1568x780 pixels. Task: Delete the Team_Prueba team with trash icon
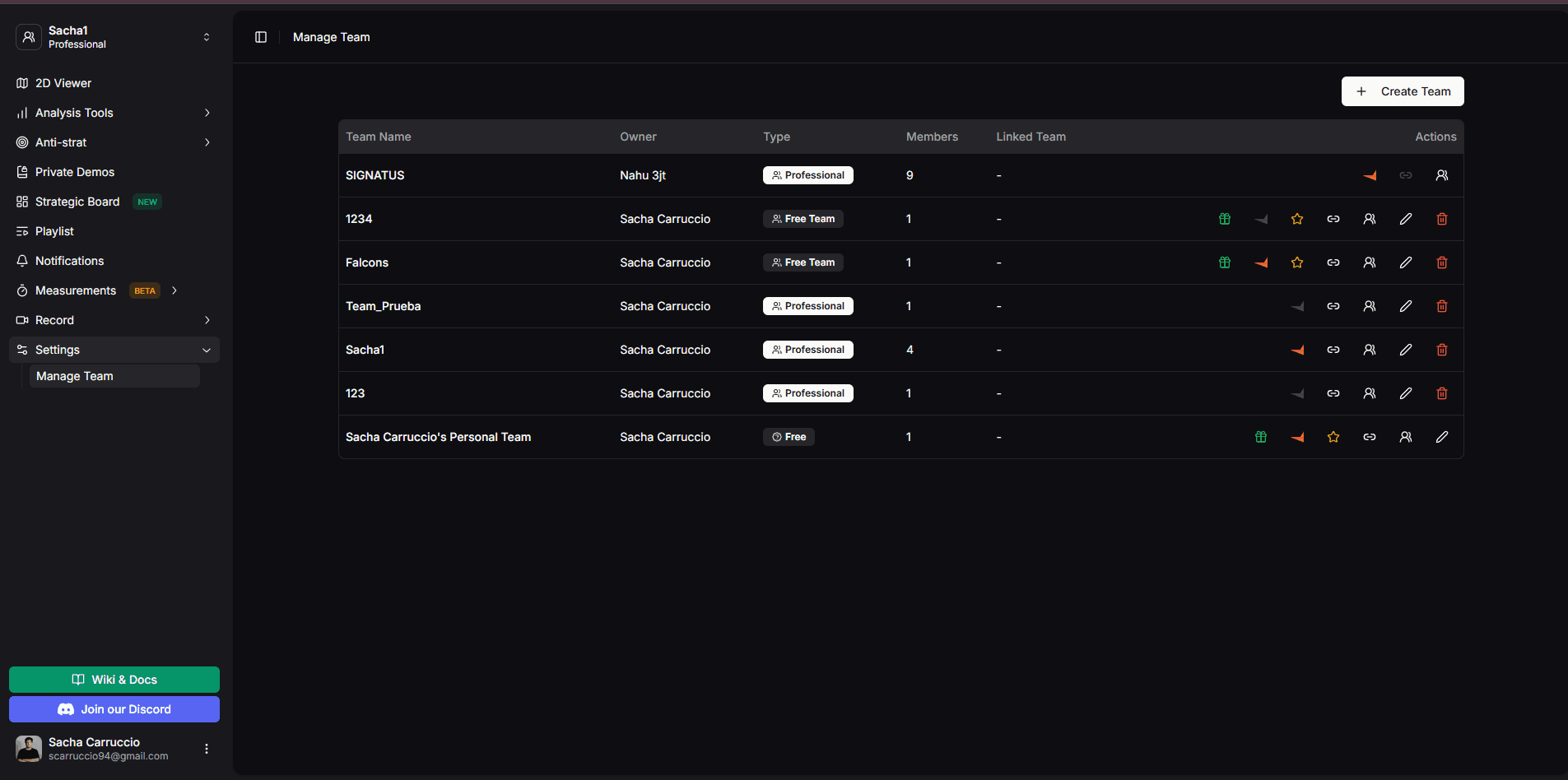point(1442,306)
